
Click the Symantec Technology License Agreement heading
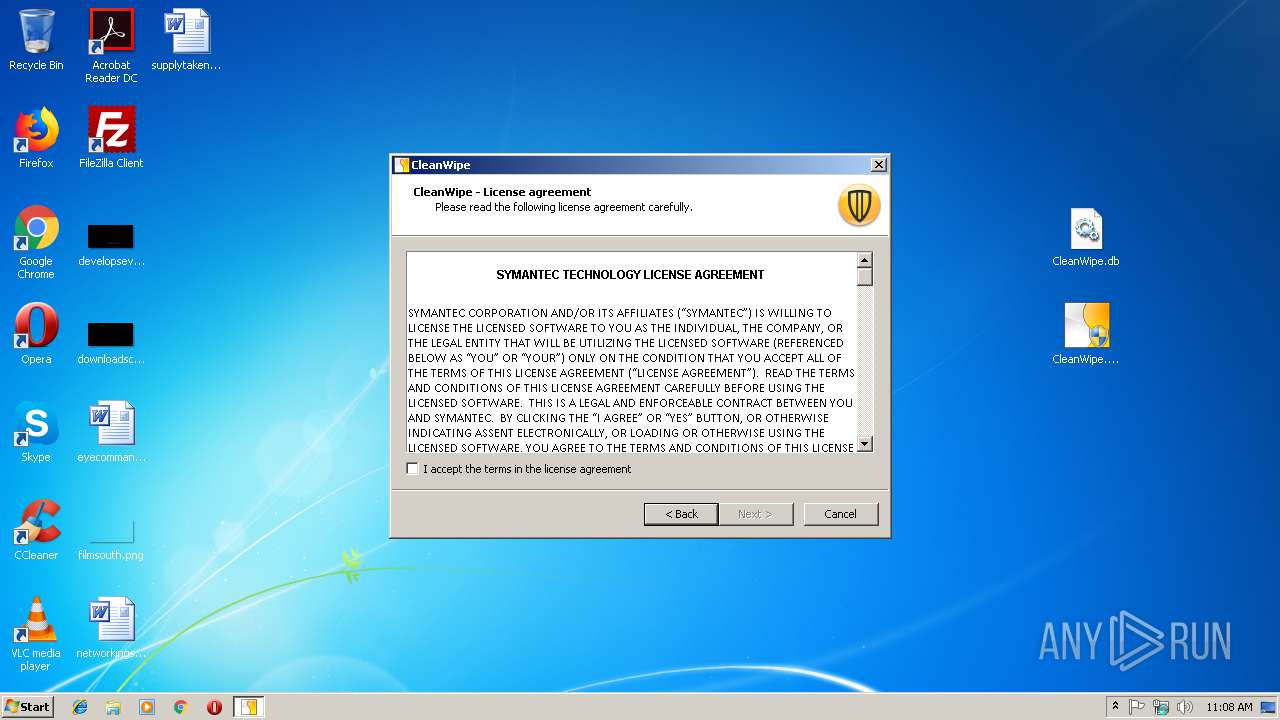pyautogui.click(x=630, y=274)
